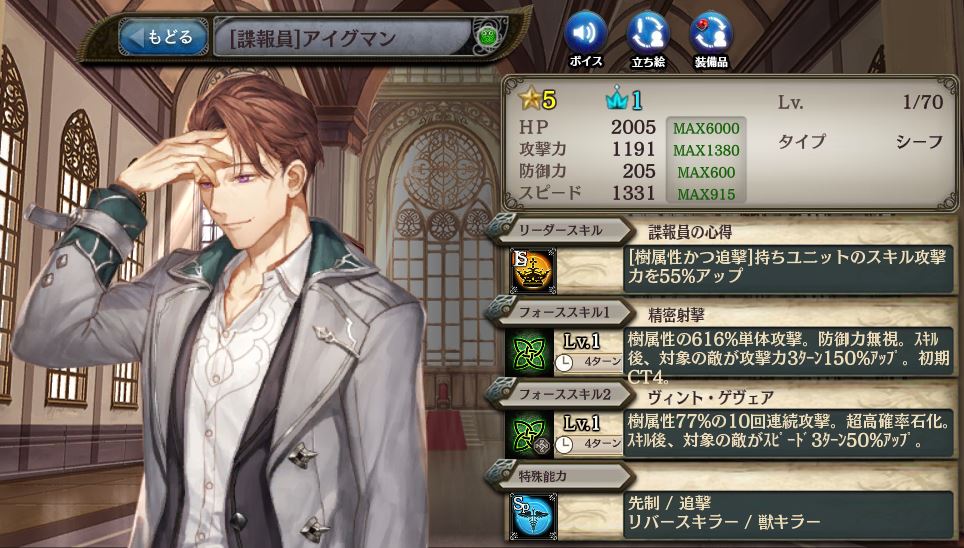964x548 pixels.
Task: Click the character name field アイグマン
Action: point(343,38)
